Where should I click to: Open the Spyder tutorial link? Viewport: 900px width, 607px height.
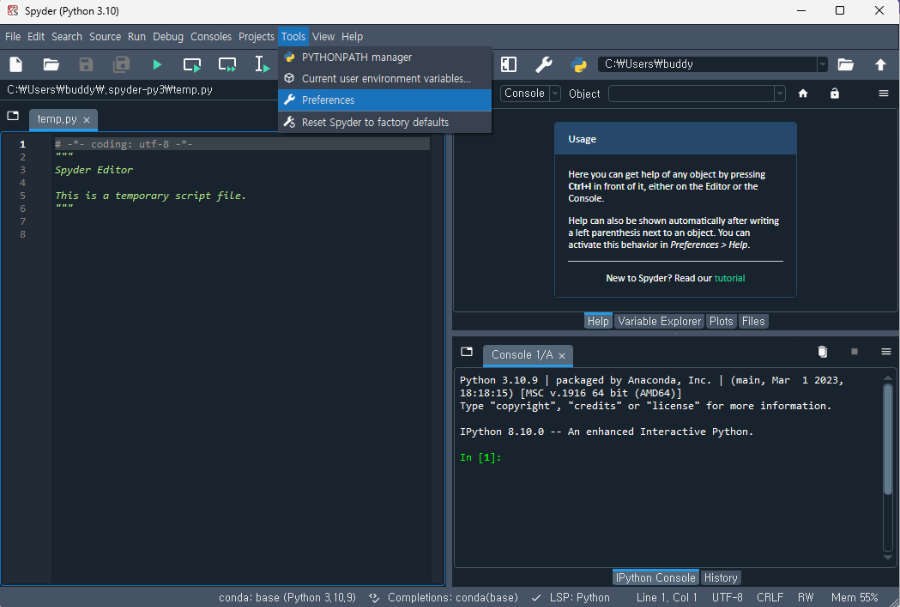tap(730, 278)
